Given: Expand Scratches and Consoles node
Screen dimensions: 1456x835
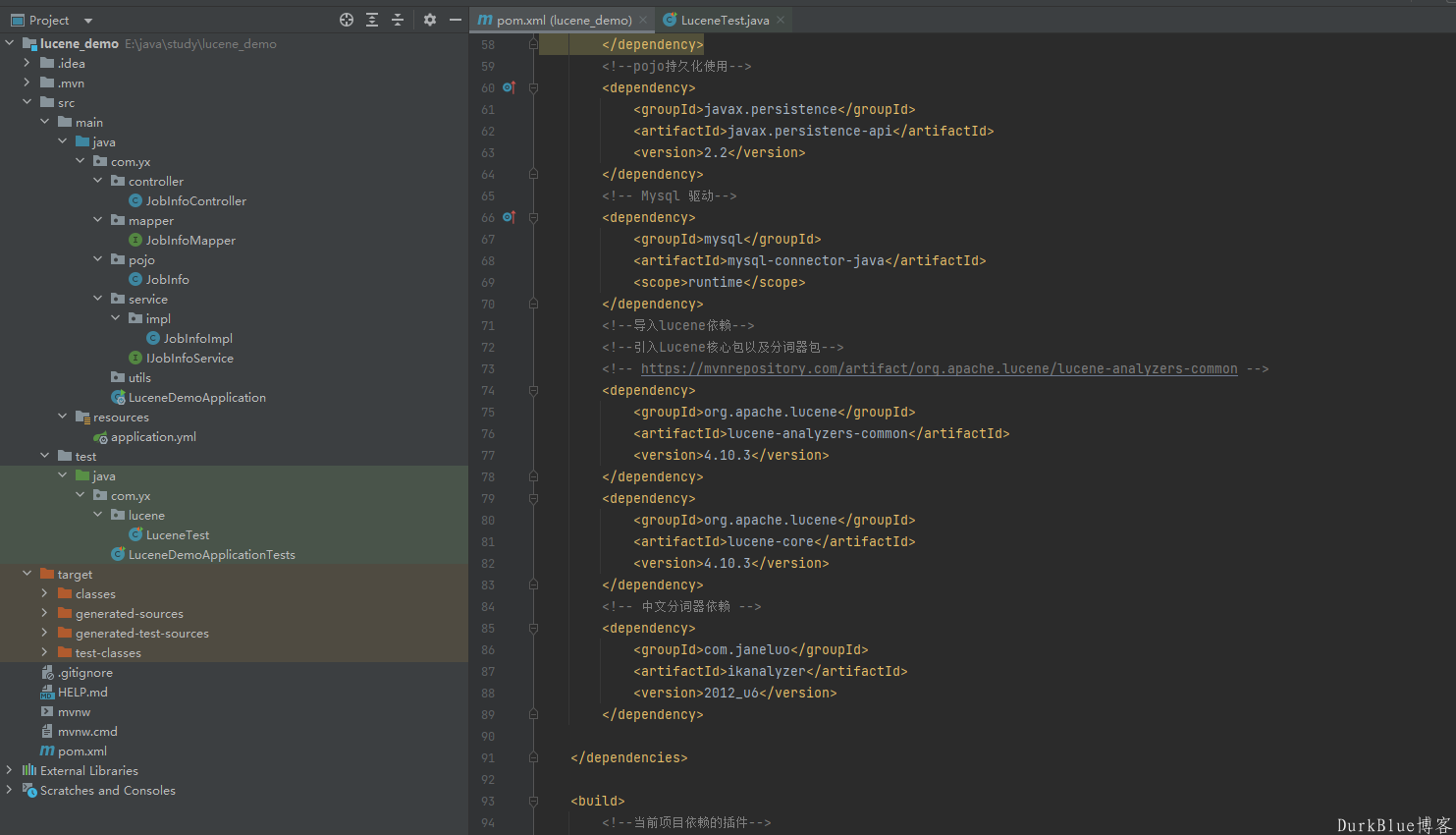Looking at the screenshot, I should [x=10, y=790].
